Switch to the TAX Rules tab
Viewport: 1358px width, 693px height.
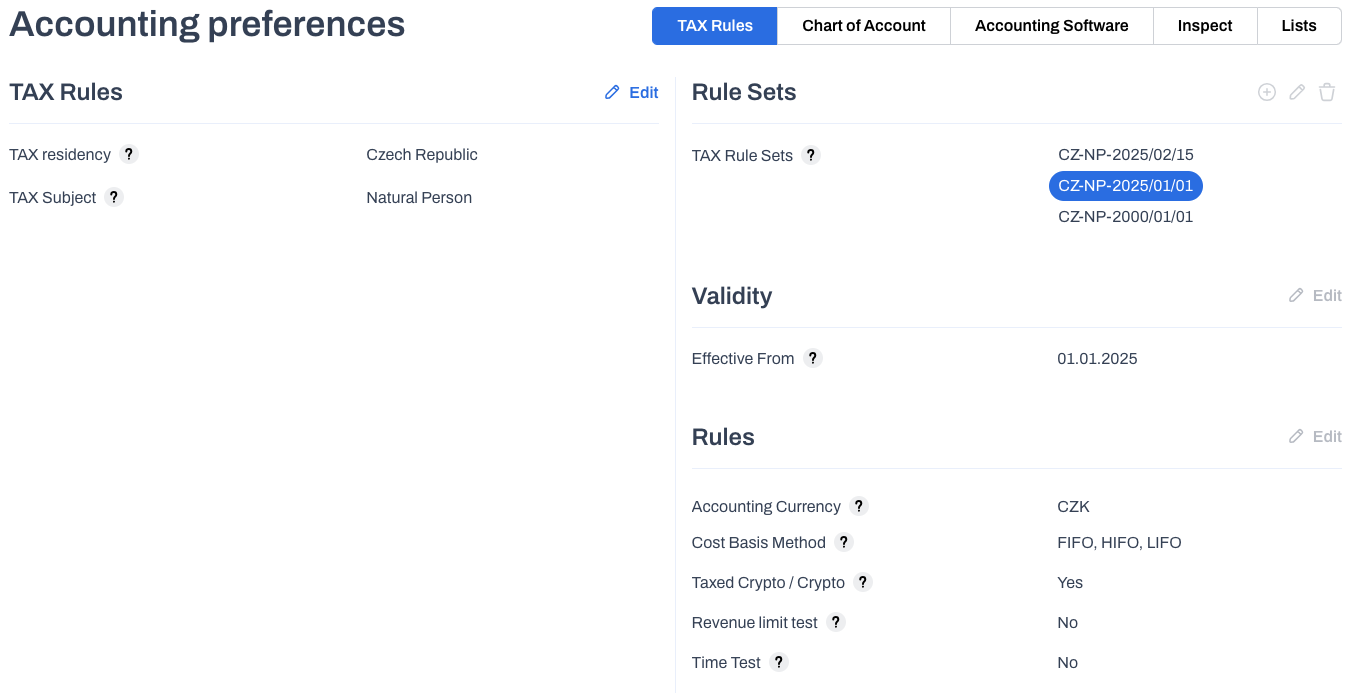point(715,26)
